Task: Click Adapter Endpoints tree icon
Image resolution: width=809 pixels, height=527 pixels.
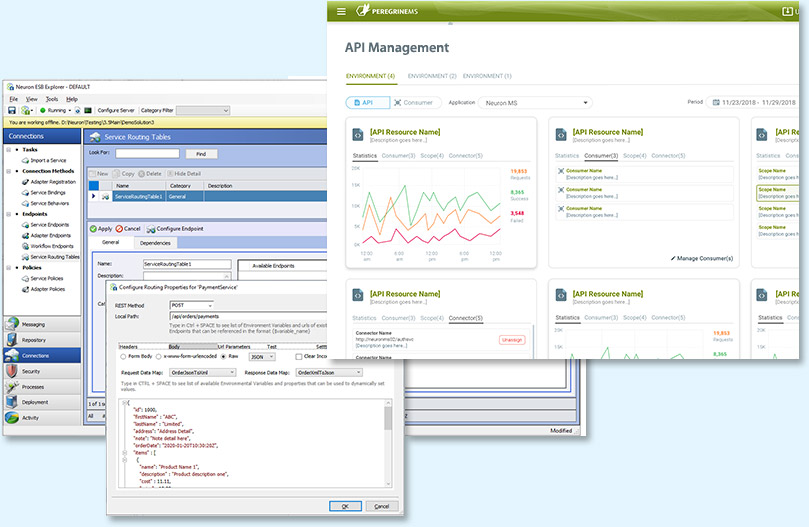Action: [25, 236]
